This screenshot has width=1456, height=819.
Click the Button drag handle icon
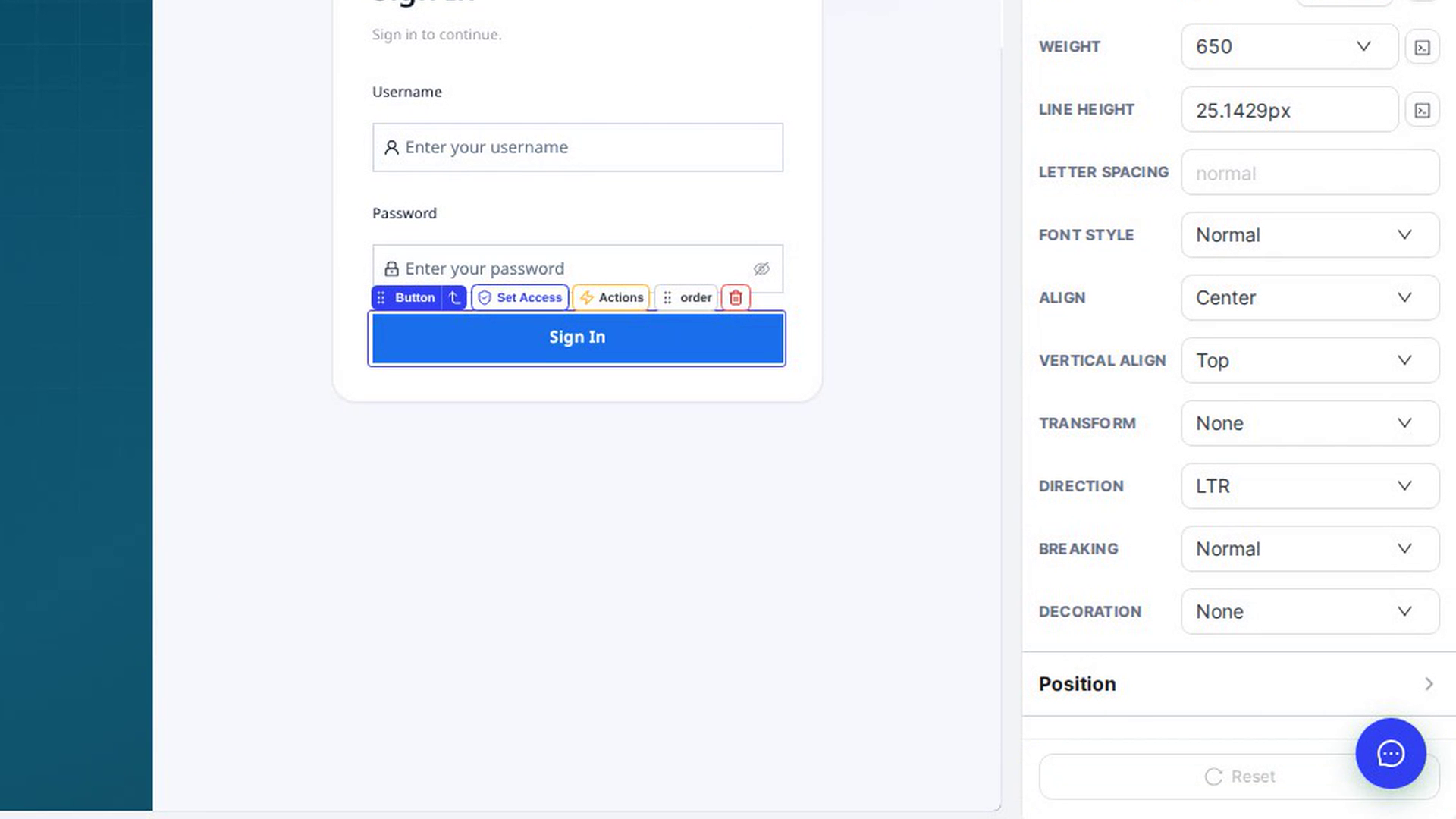pos(381,297)
